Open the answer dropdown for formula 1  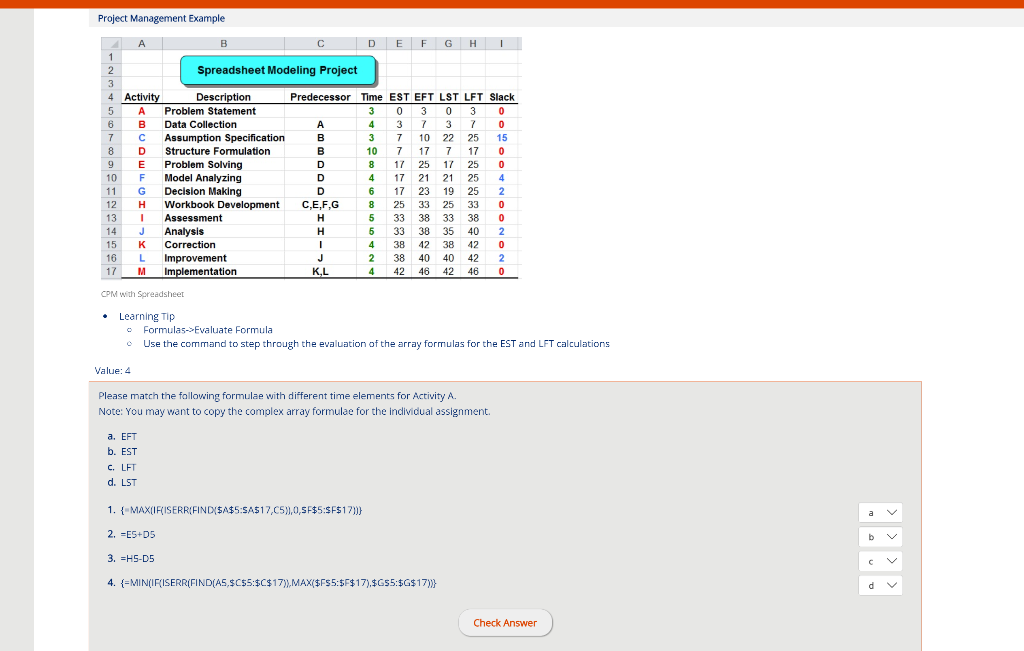point(879,512)
